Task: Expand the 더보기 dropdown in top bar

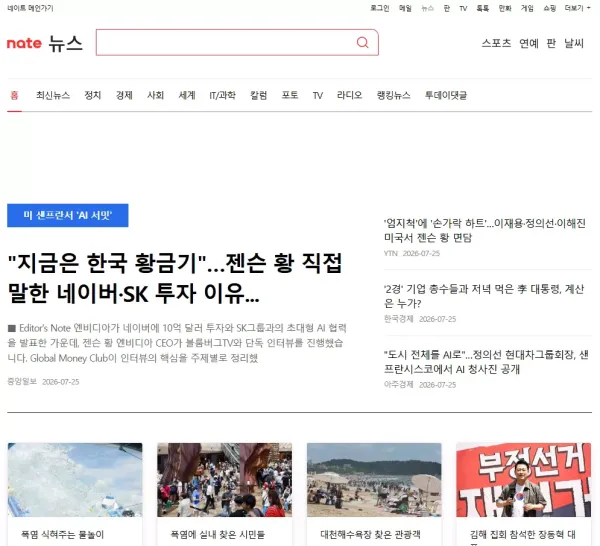Action: coord(577,8)
